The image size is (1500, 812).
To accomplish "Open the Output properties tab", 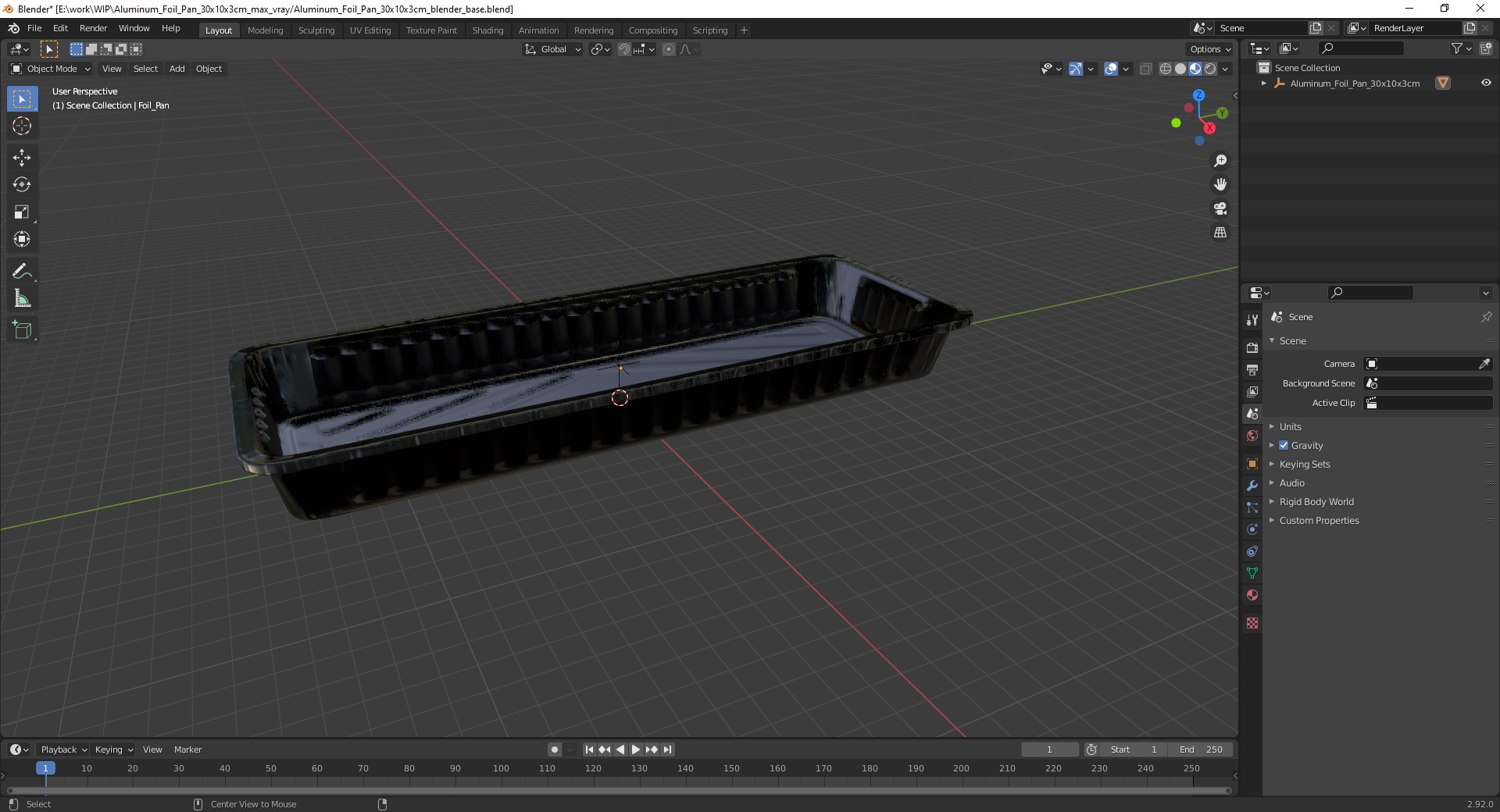I will click(x=1252, y=369).
